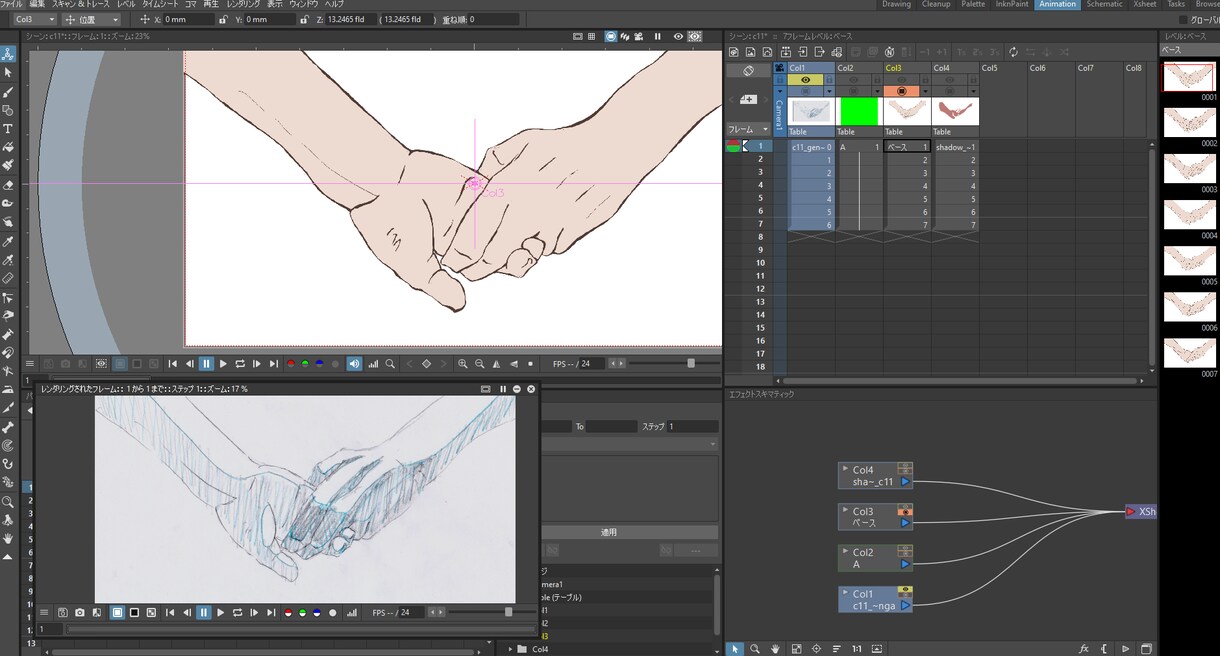Click Zoom In icon in viewer bar

[x=463, y=364]
